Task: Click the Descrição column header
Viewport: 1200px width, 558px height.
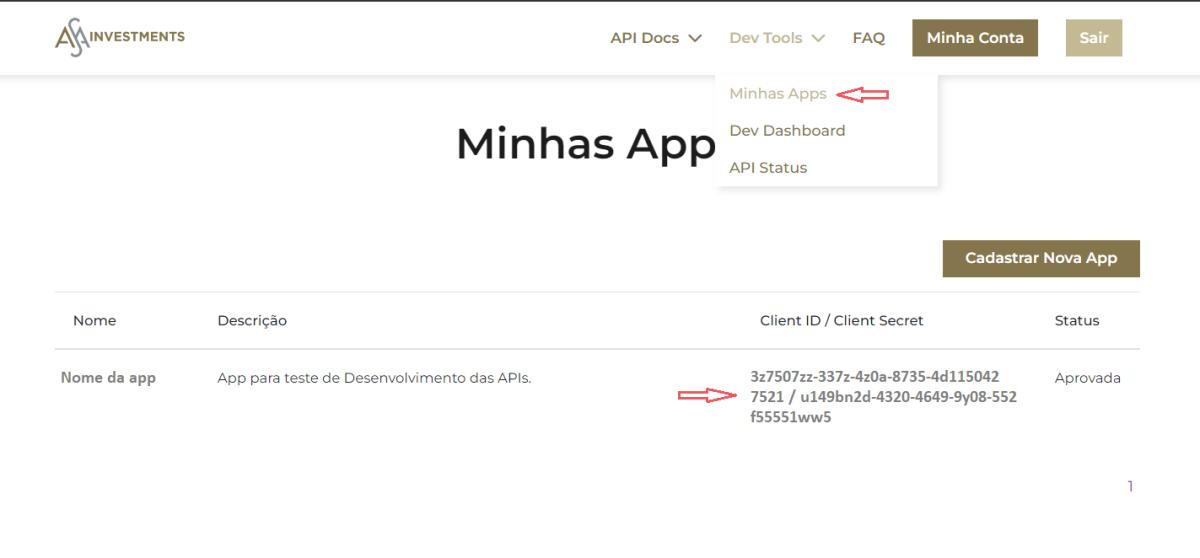Action: (x=252, y=321)
